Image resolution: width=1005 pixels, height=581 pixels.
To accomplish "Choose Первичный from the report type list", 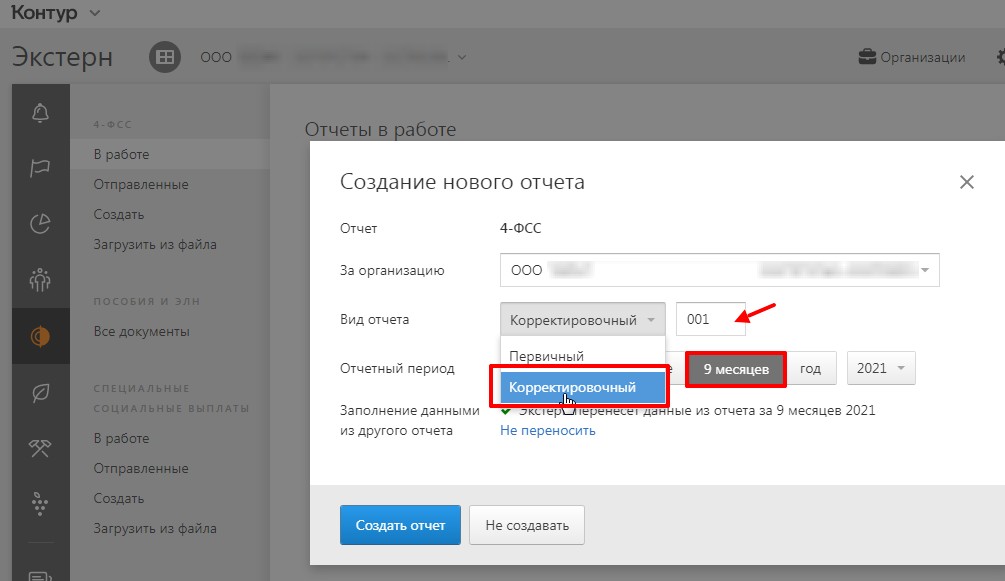I will [x=546, y=356].
